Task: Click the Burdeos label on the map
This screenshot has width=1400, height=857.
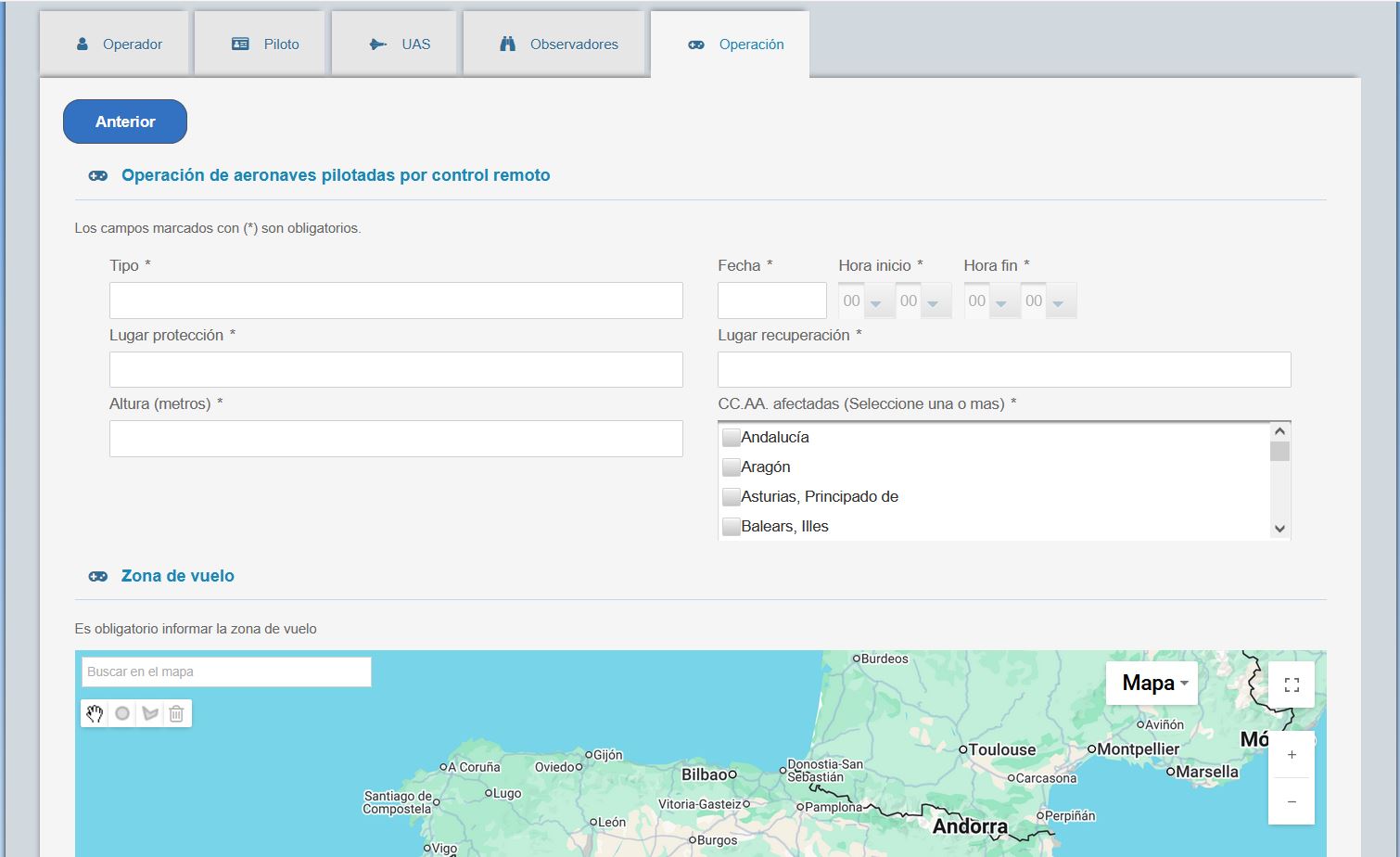Action: pyautogui.click(x=885, y=659)
